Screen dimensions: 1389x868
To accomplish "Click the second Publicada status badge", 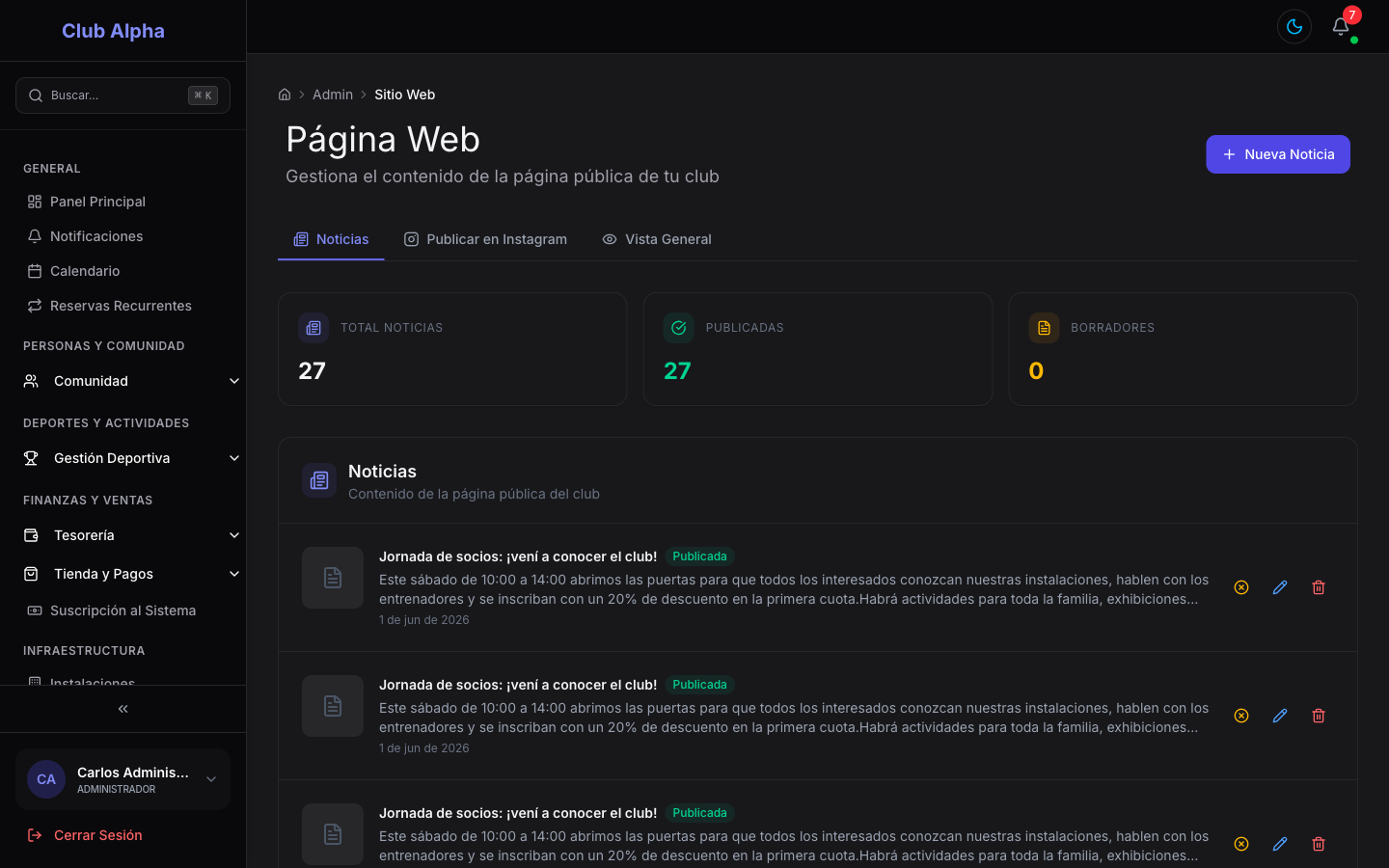I will [699, 685].
